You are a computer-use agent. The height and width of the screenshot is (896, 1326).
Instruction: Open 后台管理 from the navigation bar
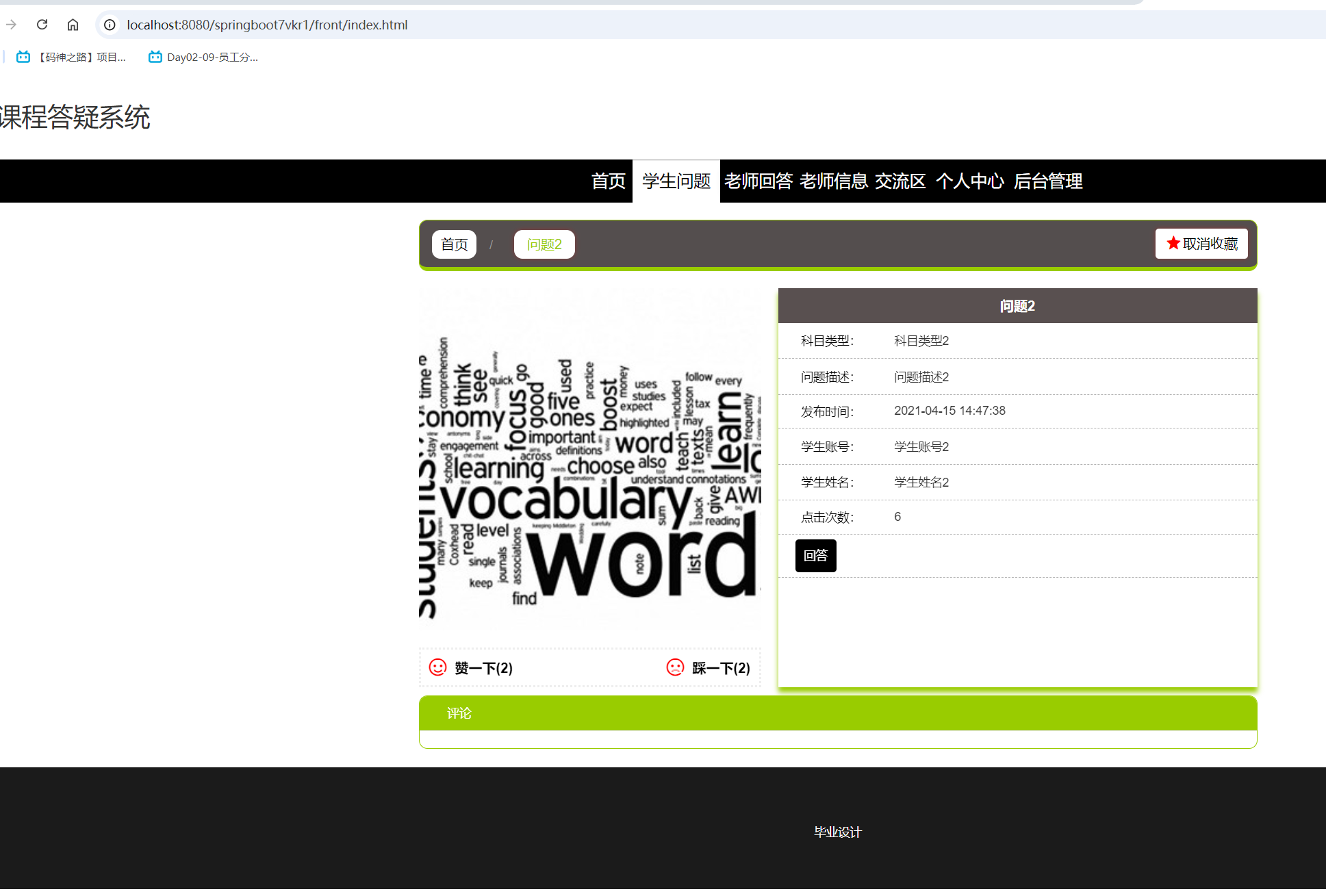point(1047,181)
